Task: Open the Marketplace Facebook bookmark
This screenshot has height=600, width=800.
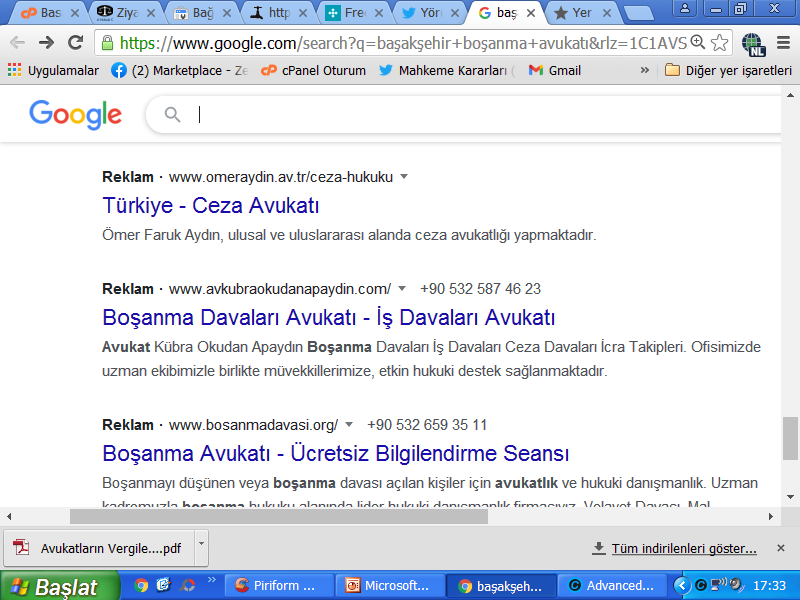Action: [x=179, y=70]
